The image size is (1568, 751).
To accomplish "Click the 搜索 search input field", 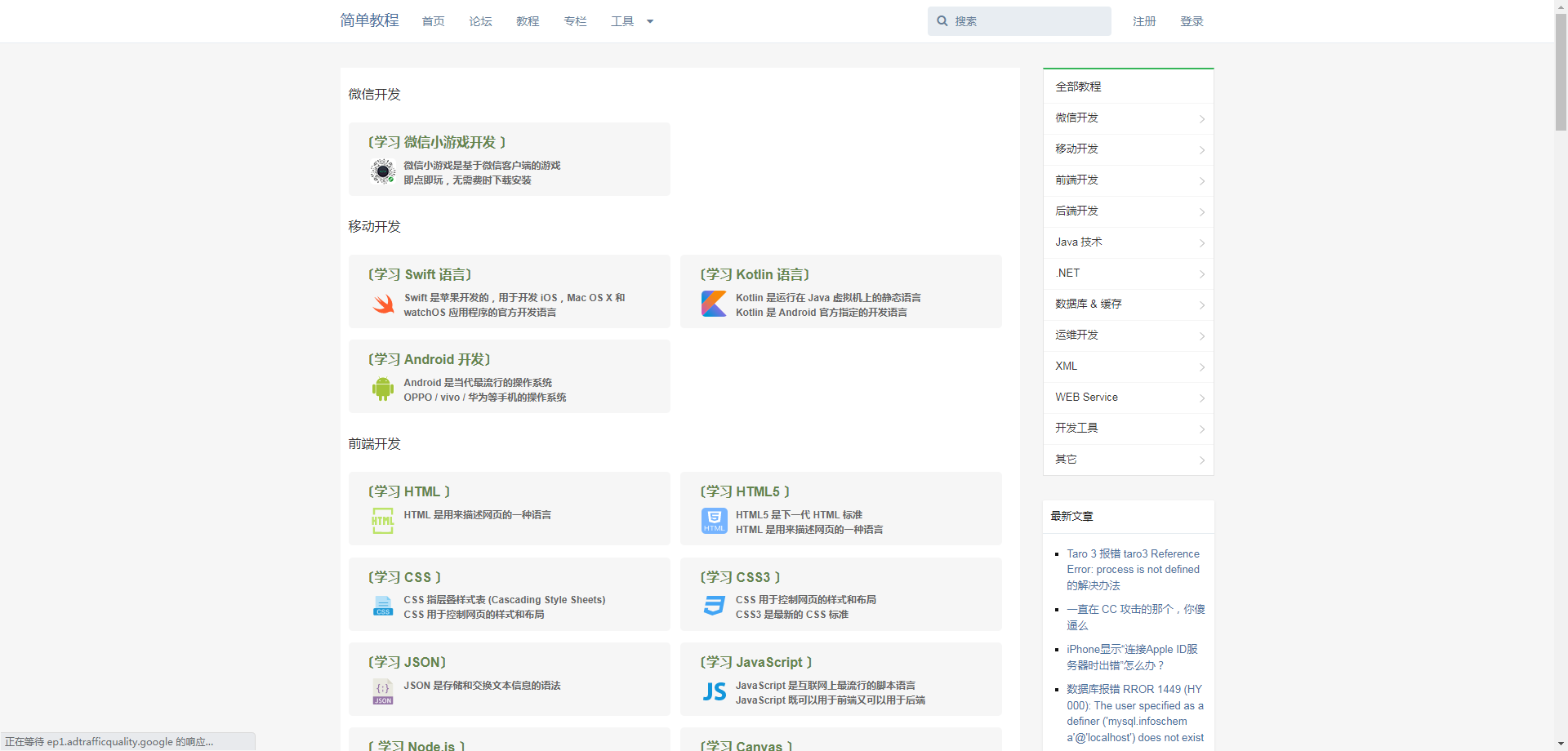I will [x=1019, y=21].
